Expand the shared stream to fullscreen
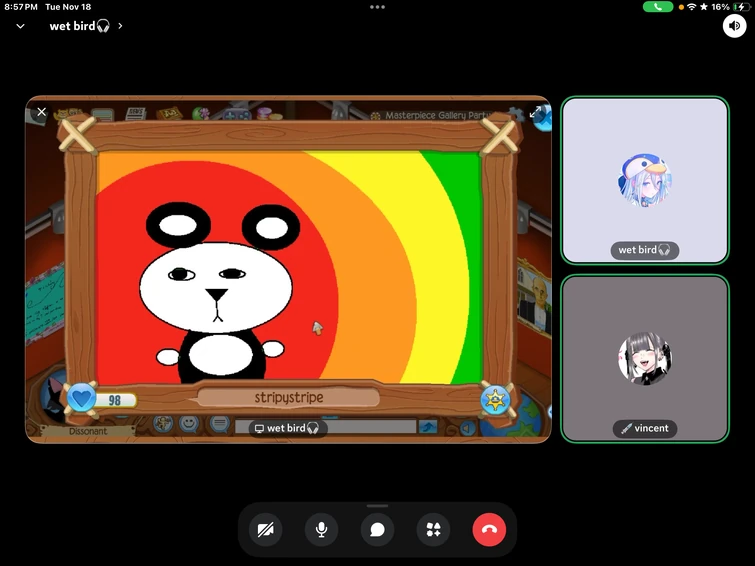Viewport: 755px width, 566px height. [535, 113]
